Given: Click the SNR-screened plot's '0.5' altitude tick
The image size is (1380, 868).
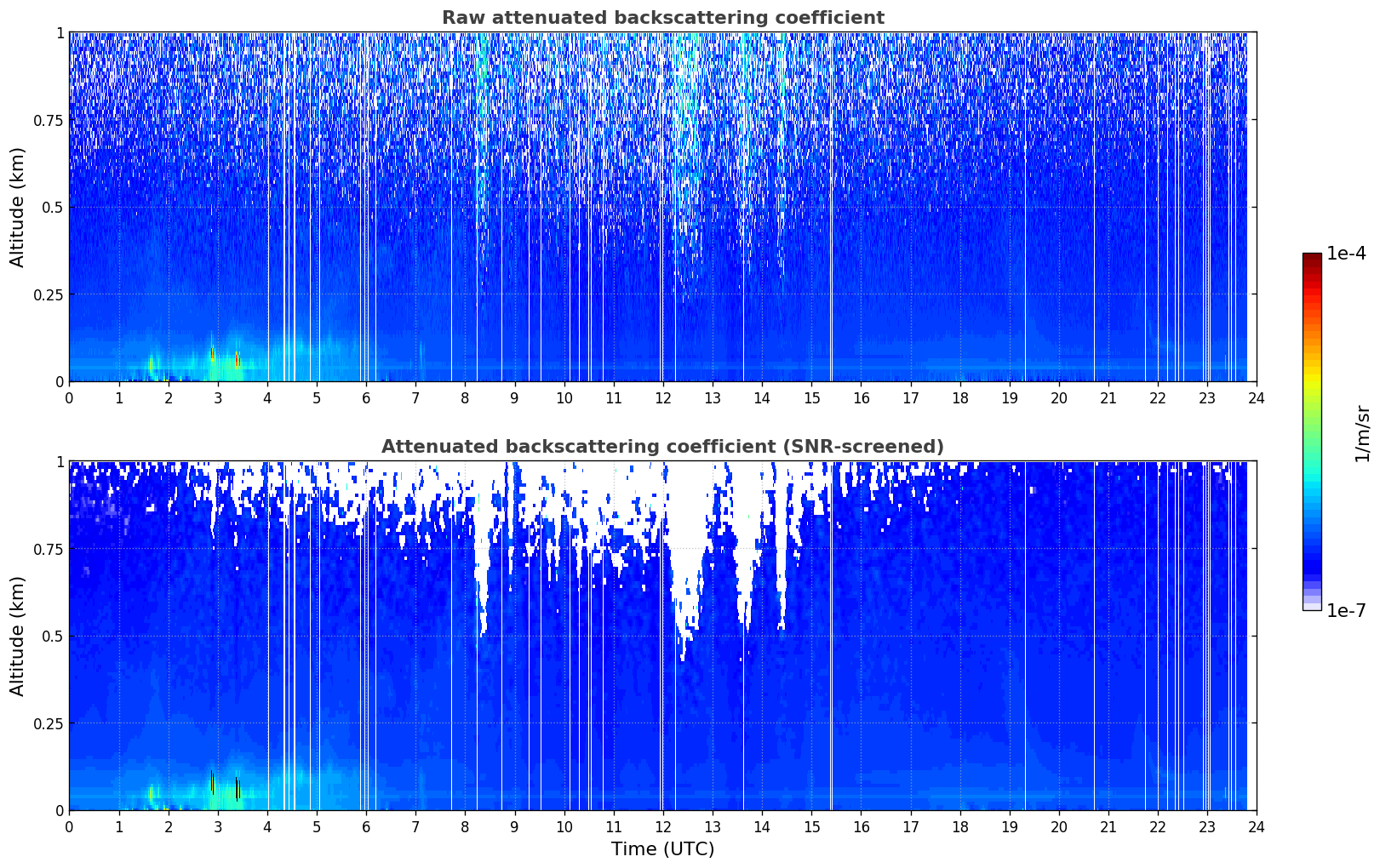Looking at the screenshot, I should point(53,636).
